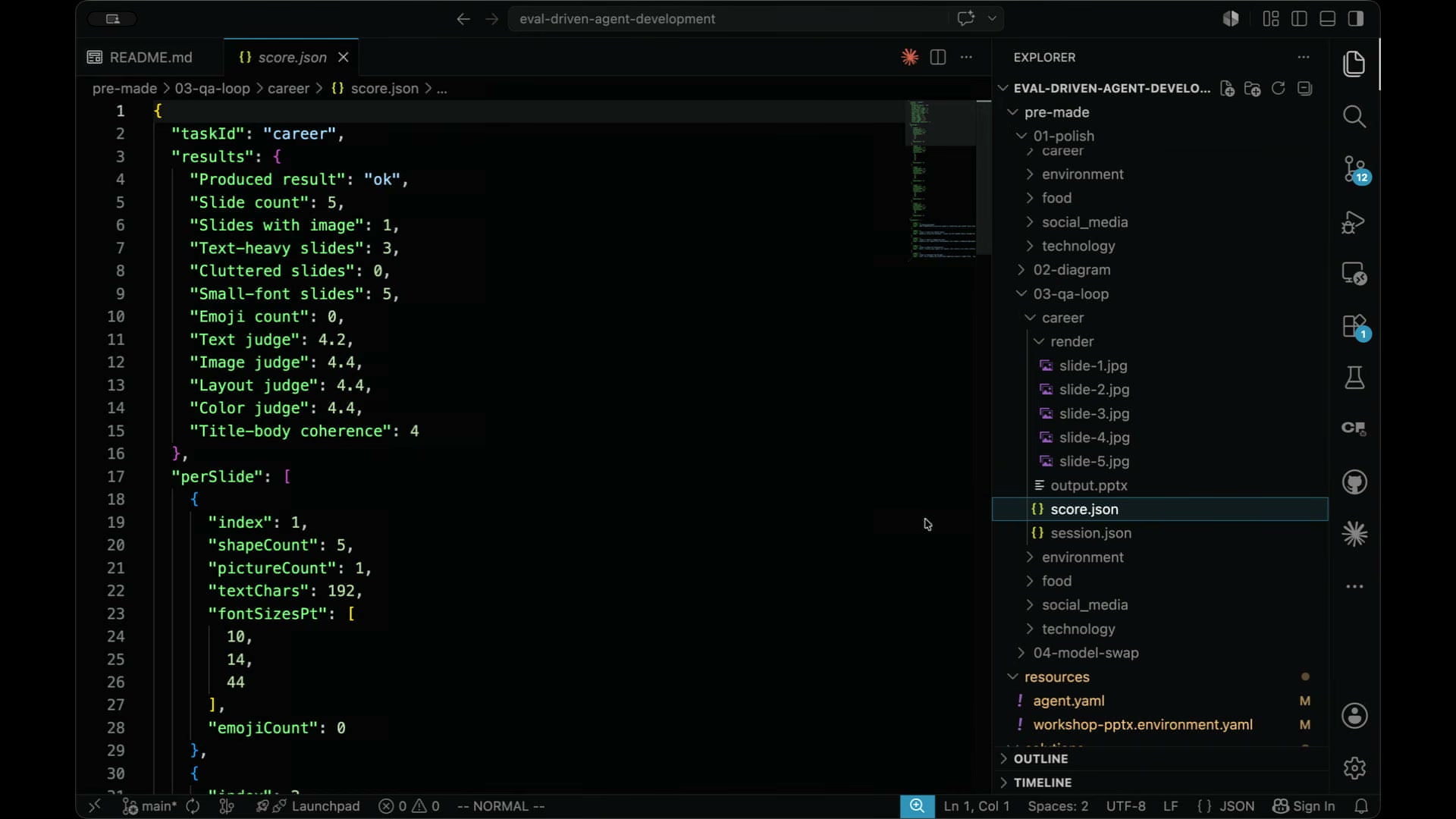Expand the 04-model-swap folder
Viewport: 1456px width, 819px height.
click(x=1085, y=653)
